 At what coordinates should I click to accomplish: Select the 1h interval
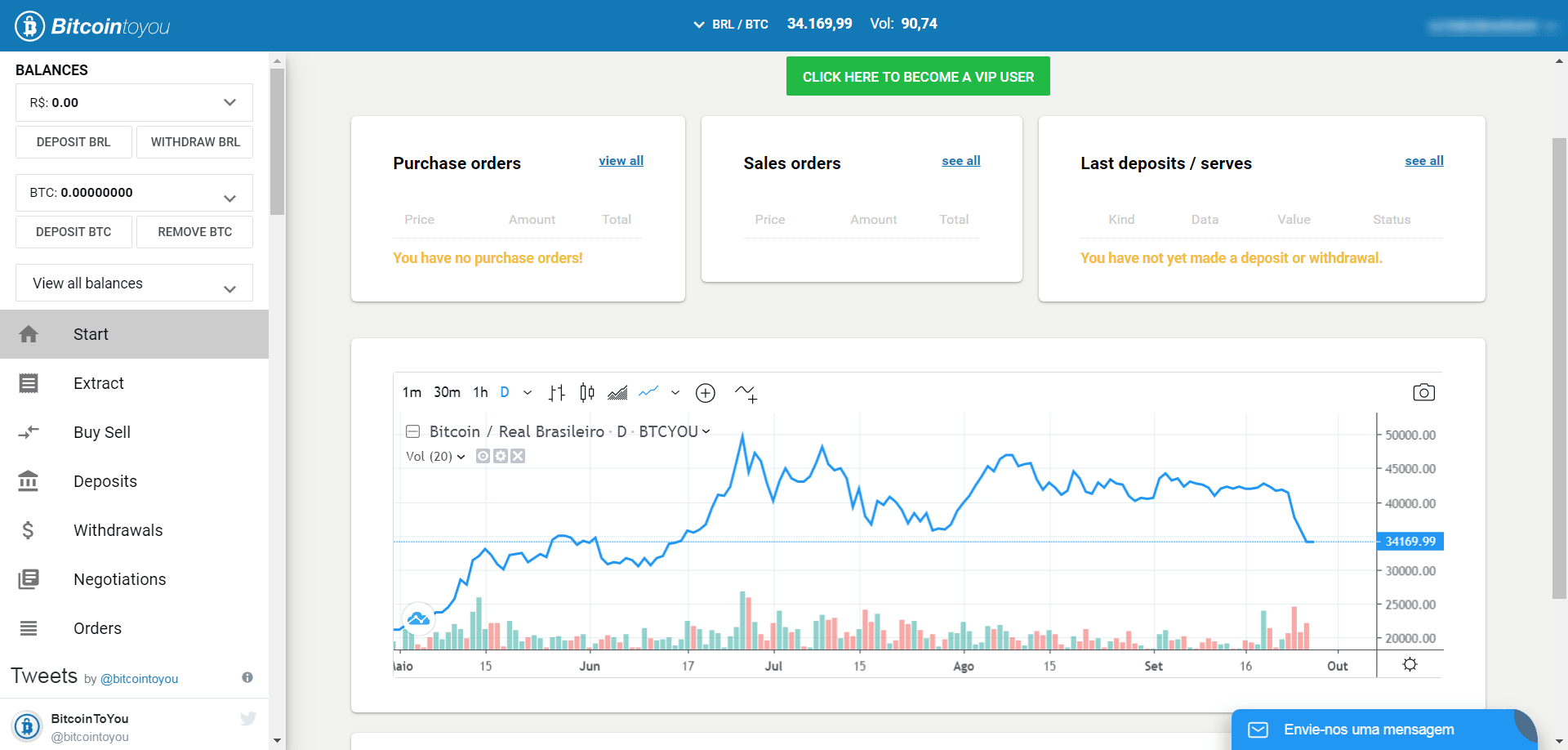click(x=480, y=392)
